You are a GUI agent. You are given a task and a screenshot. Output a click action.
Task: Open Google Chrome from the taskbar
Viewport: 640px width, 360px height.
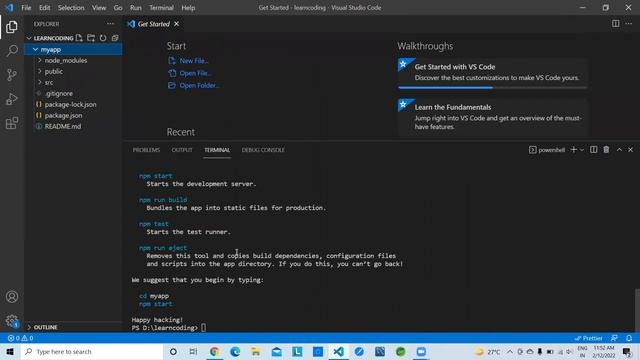tap(214, 351)
